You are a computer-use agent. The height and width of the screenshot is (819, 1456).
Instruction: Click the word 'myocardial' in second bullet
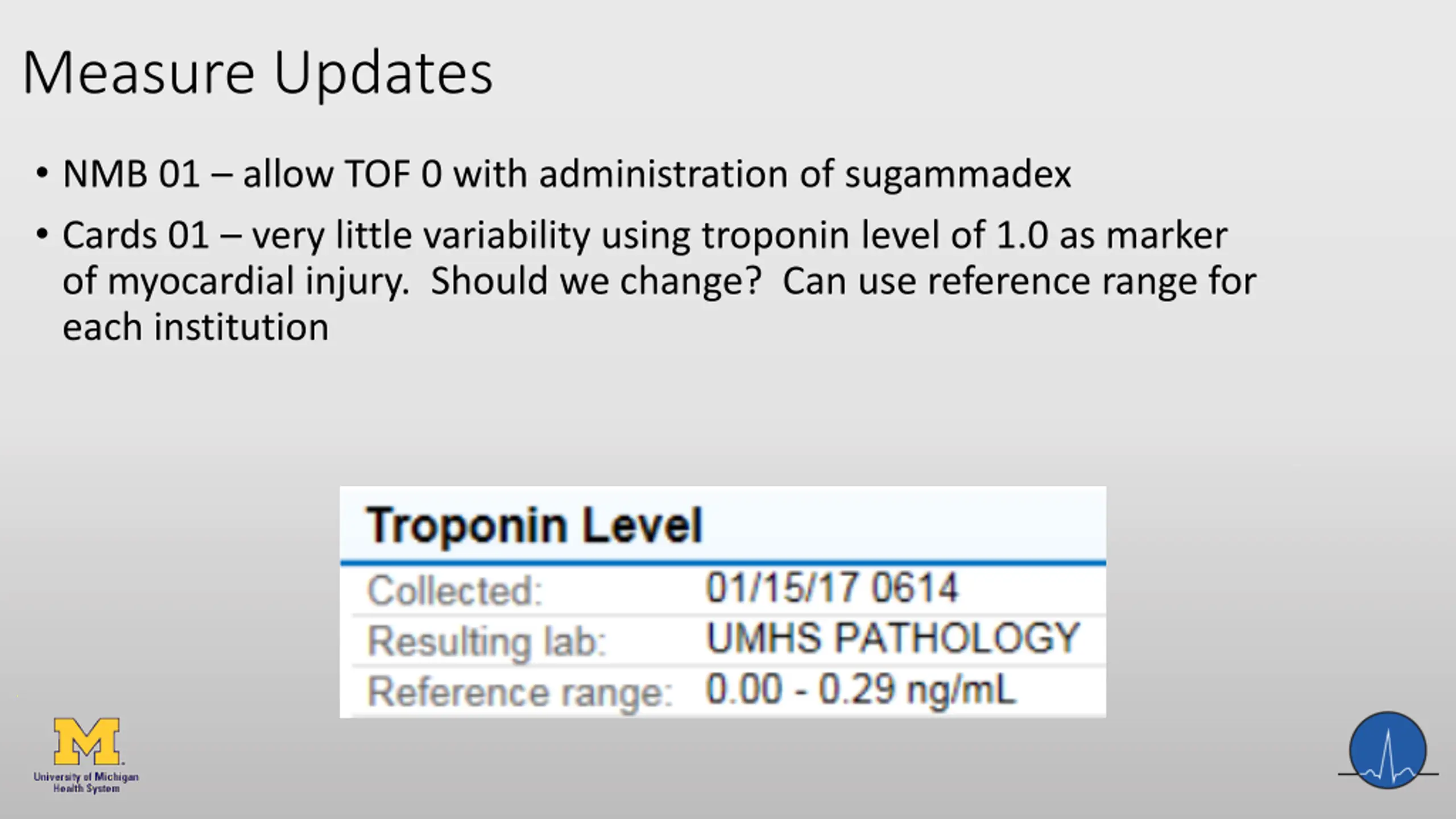[x=201, y=281]
